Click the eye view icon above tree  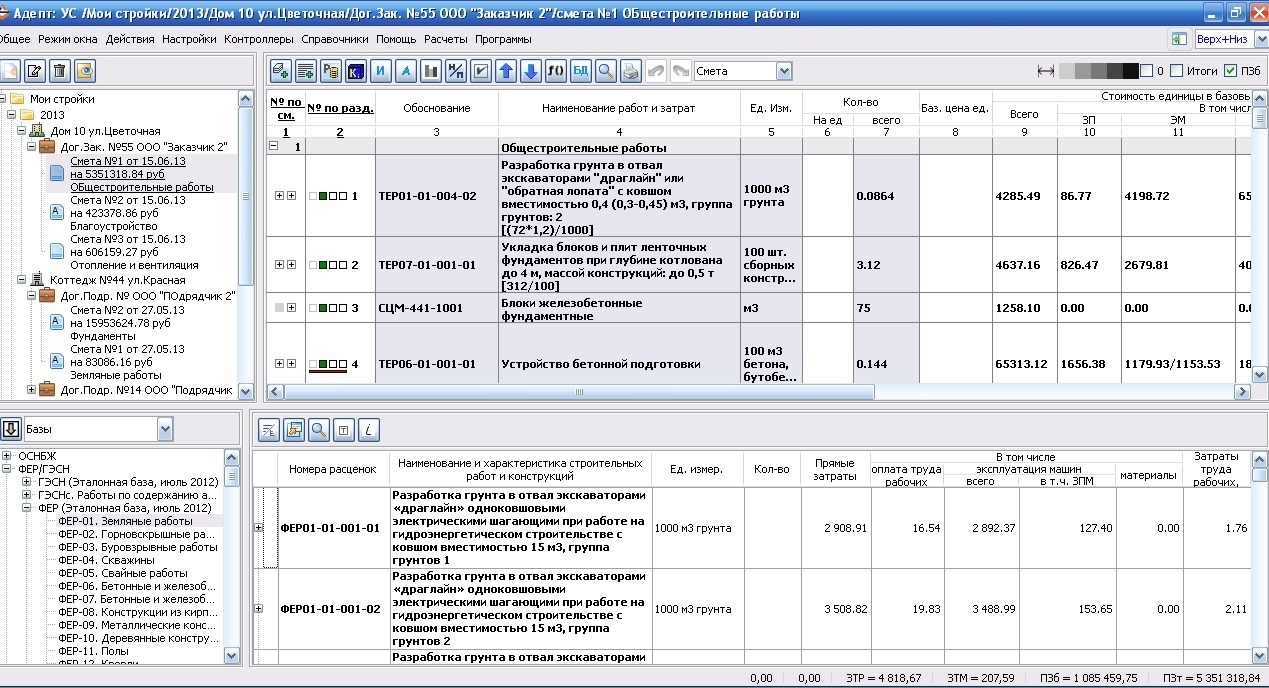[84, 71]
